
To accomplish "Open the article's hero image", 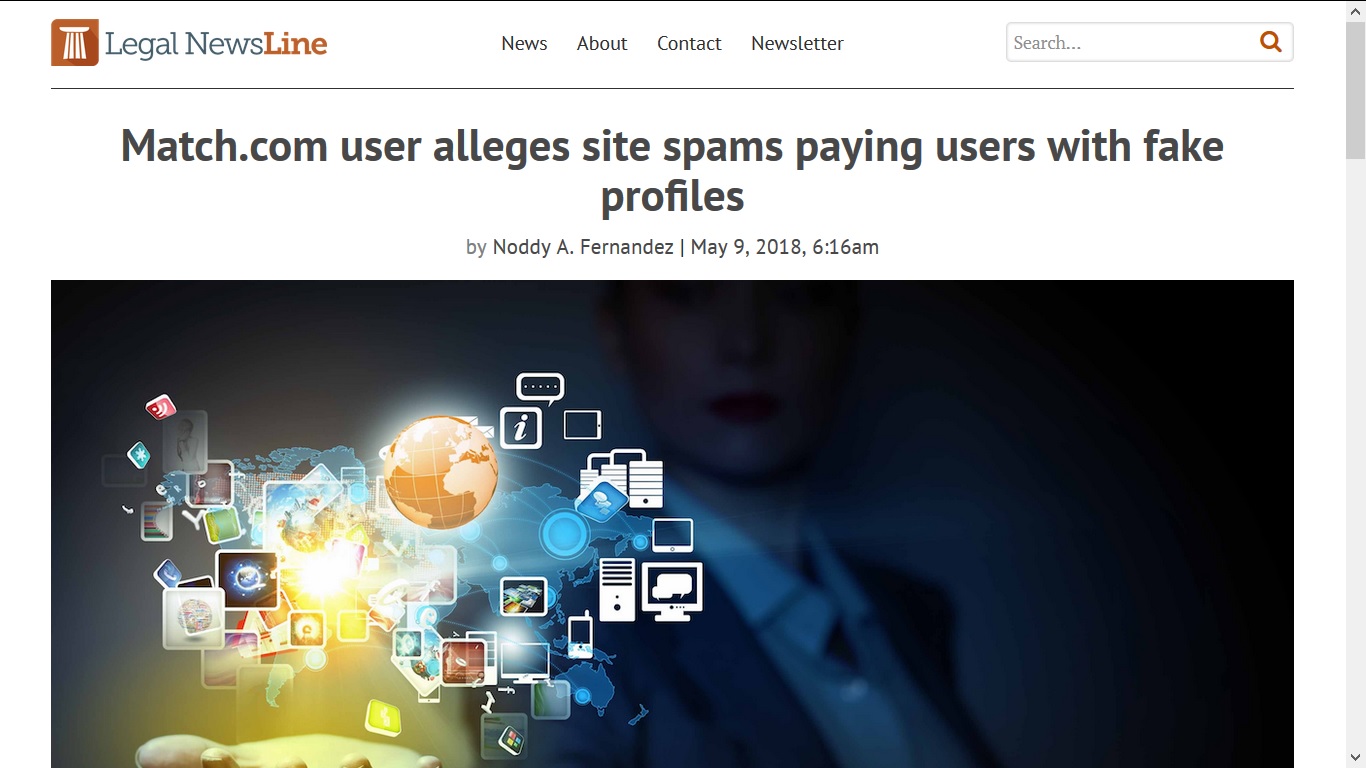I will point(672,524).
